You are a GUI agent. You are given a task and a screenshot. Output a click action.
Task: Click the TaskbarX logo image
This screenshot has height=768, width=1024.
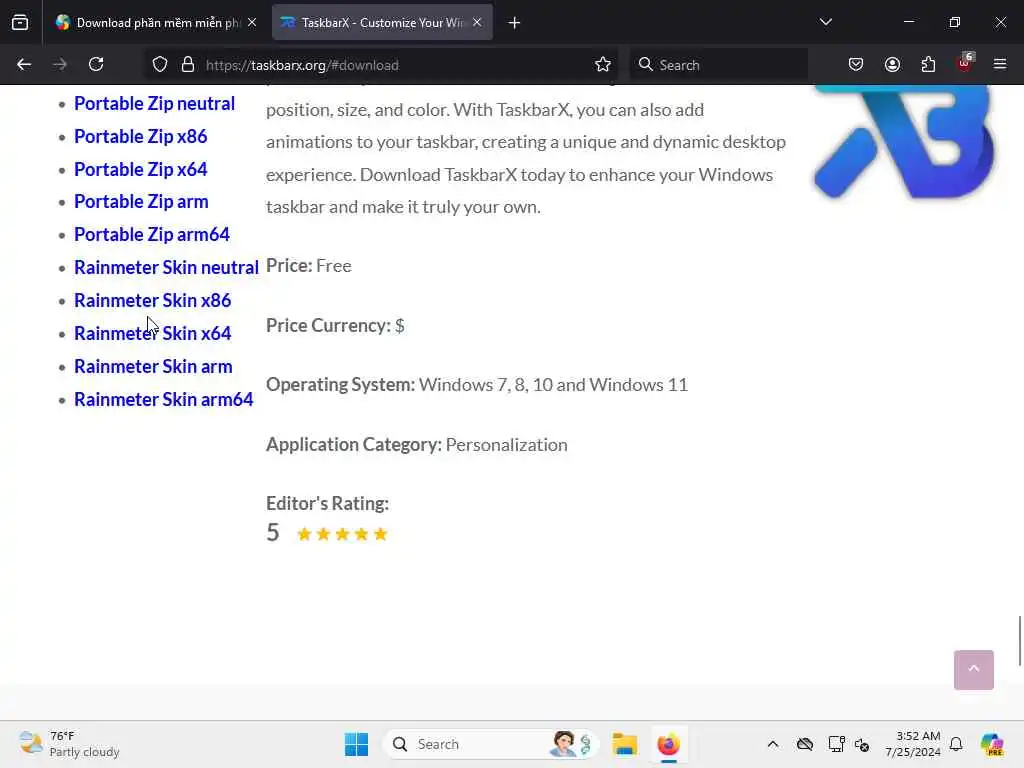[x=905, y=142]
